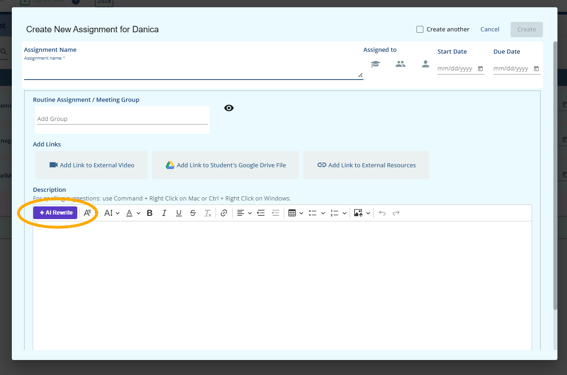Click the decrease indent icon
The width and height of the screenshot is (567, 375).
(275, 213)
